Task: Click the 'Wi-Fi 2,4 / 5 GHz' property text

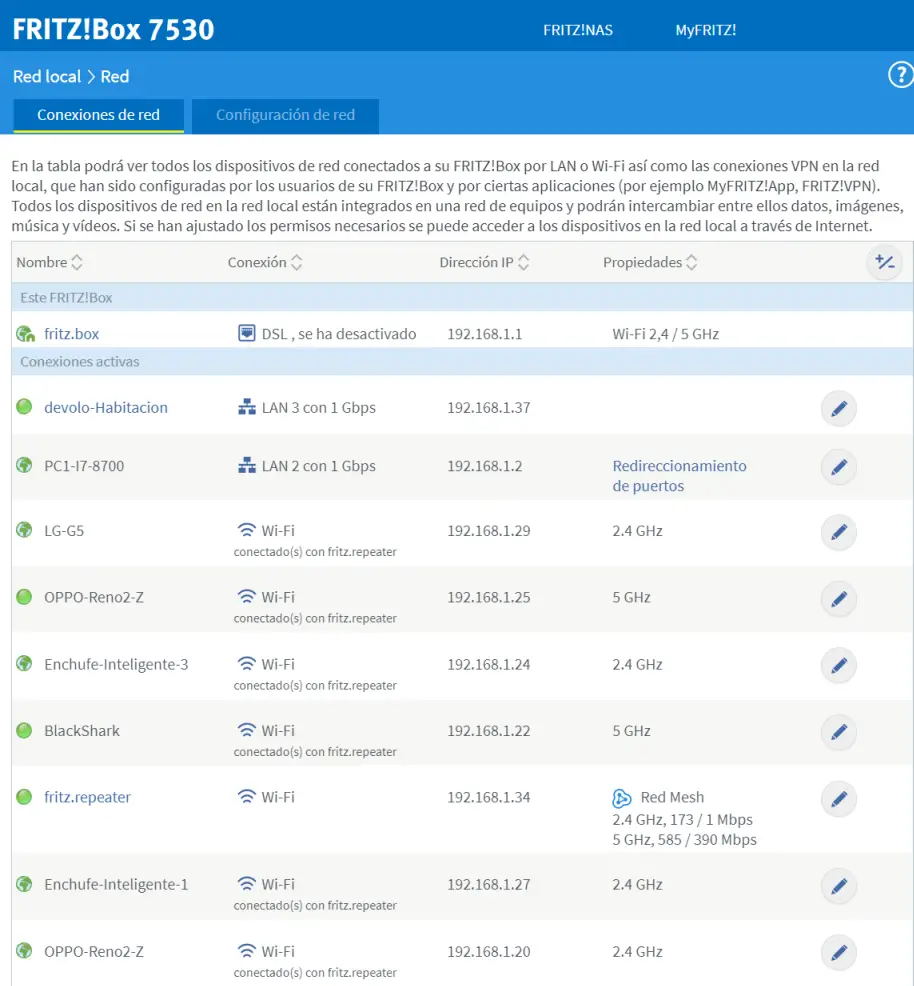Action: [666, 334]
